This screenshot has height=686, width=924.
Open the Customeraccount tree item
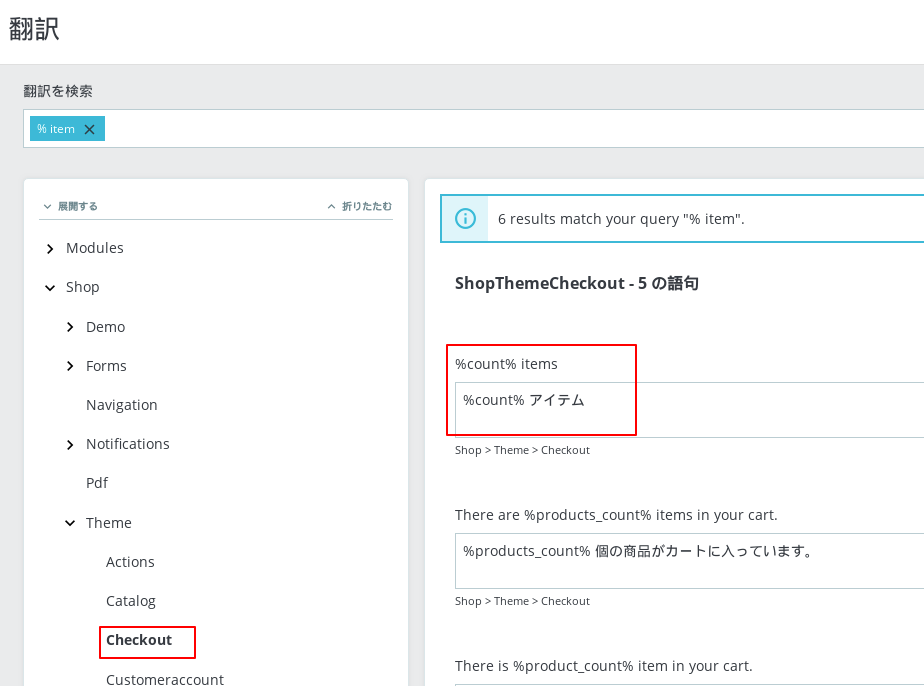point(165,679)
